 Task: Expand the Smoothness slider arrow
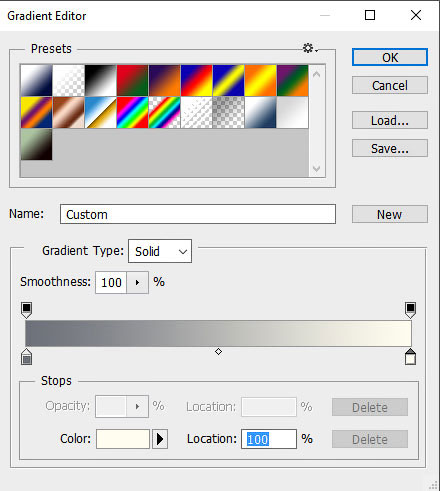coord(137,283)
